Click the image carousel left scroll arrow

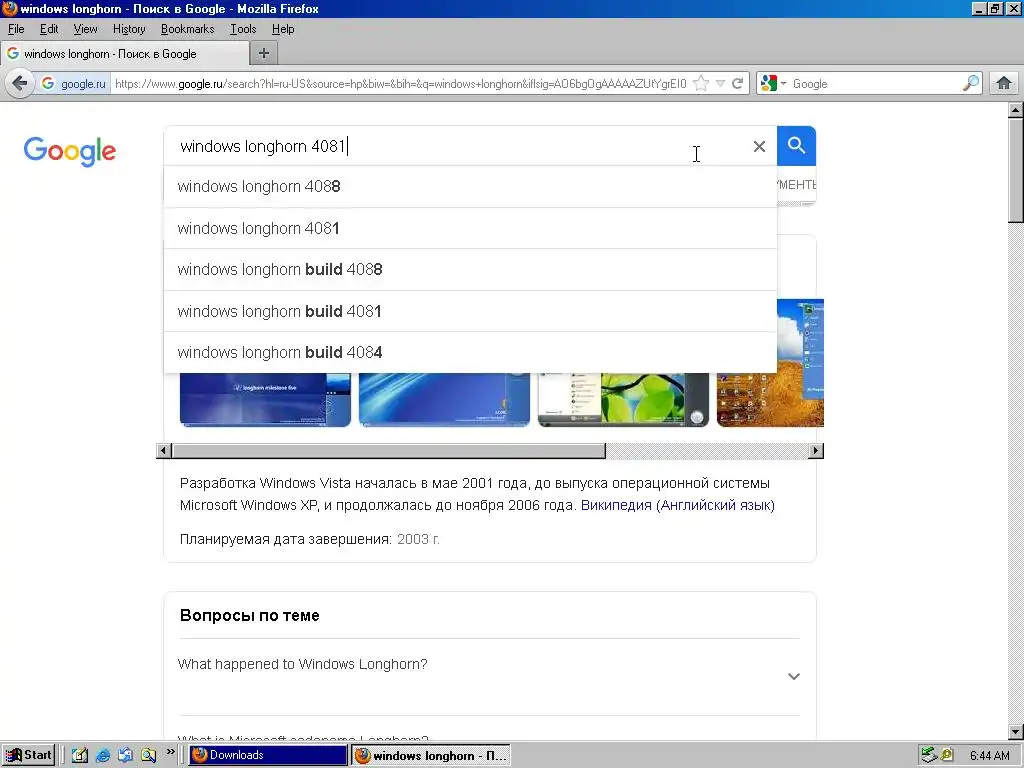tap(164, 451)
